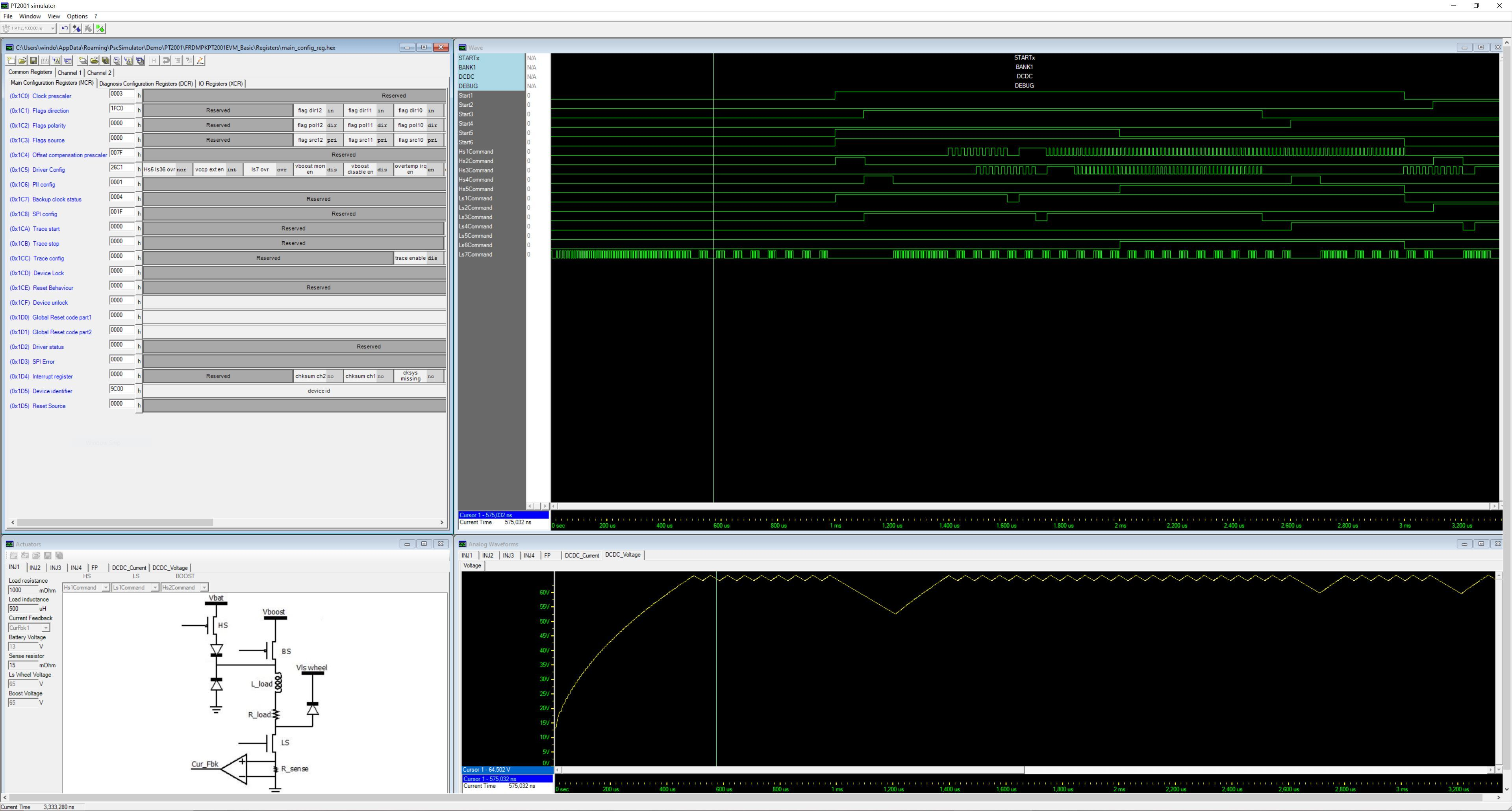Image resolution: width=1512 pixels, height=811 pixels.
Task: Click the load-into-window arrow icon
Action: (x=68, y=61)
